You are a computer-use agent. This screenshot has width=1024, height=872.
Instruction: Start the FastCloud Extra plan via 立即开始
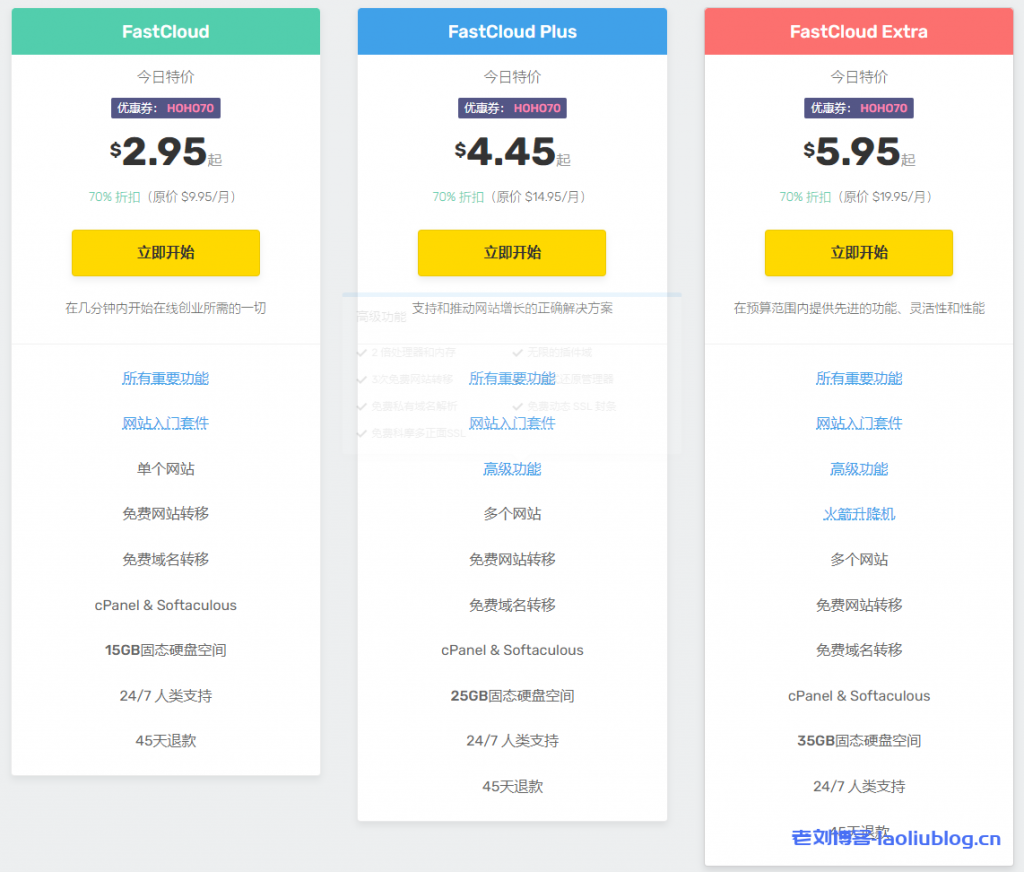[858, 253]
